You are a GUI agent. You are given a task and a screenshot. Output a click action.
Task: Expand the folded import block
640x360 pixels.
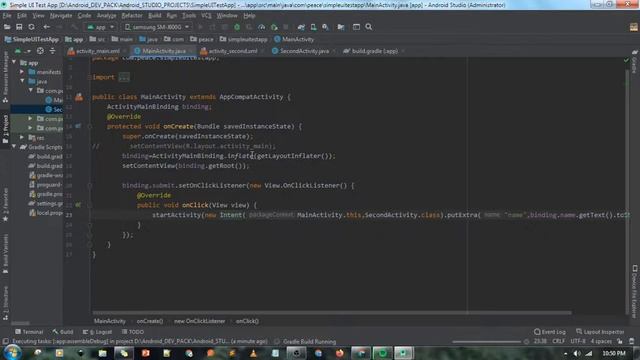[x=124, y=77]
